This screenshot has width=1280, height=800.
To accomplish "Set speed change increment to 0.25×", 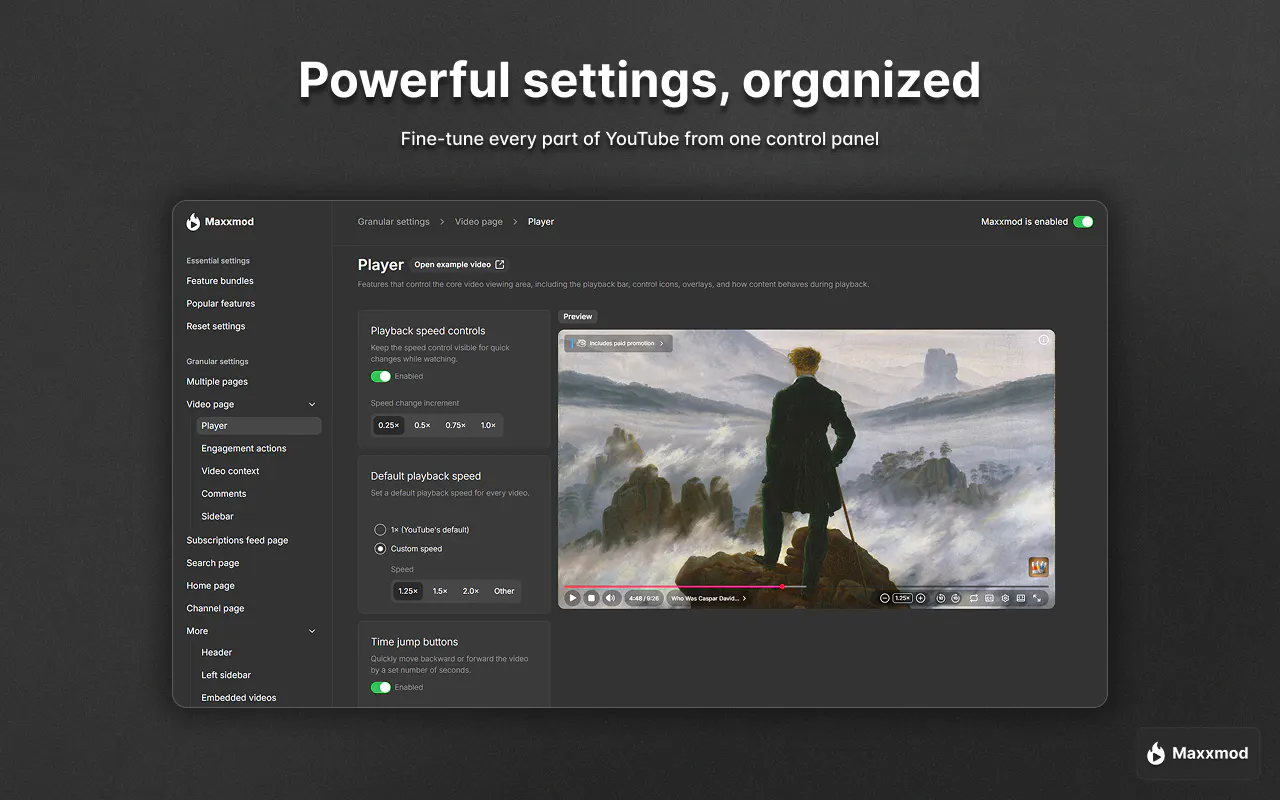I will [389, 425].
